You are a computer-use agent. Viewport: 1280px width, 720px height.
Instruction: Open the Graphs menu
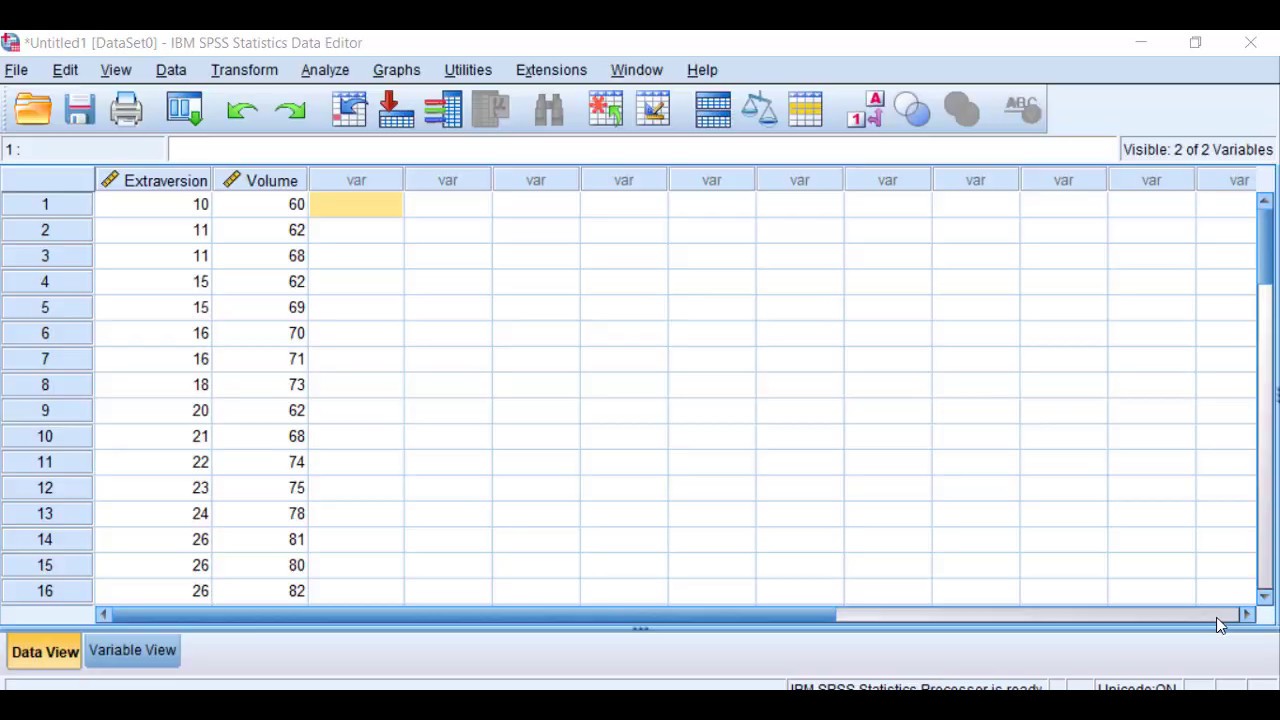click(x=396, y=70)
